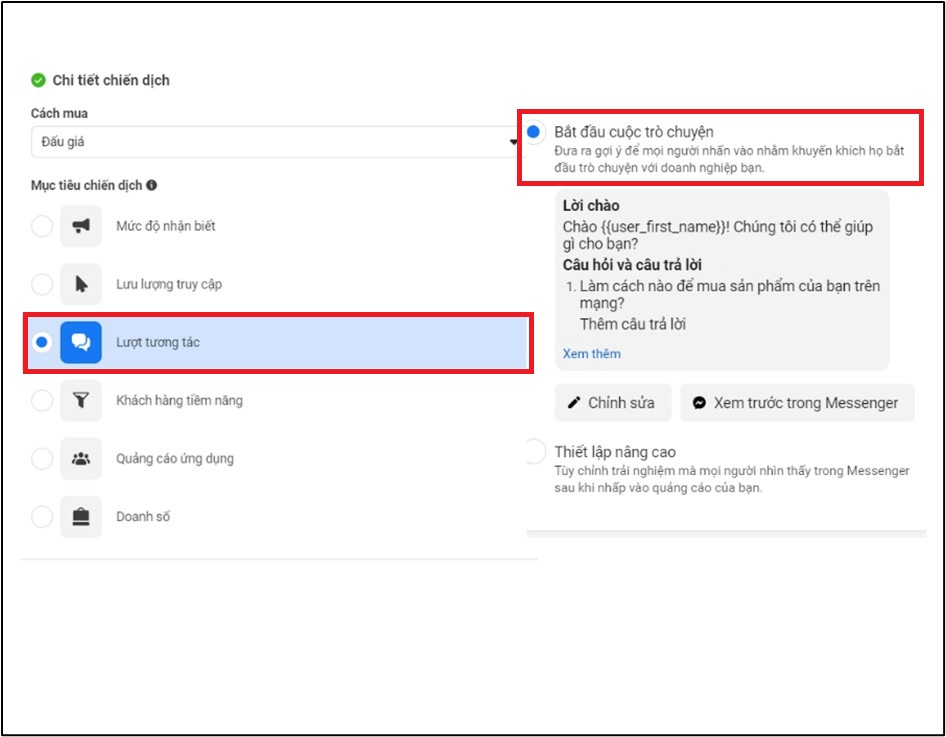This screenshot has width=946, height=737.
Task: Select the Mức độ nhận biết radio button
Action: [x=42, y=226]
